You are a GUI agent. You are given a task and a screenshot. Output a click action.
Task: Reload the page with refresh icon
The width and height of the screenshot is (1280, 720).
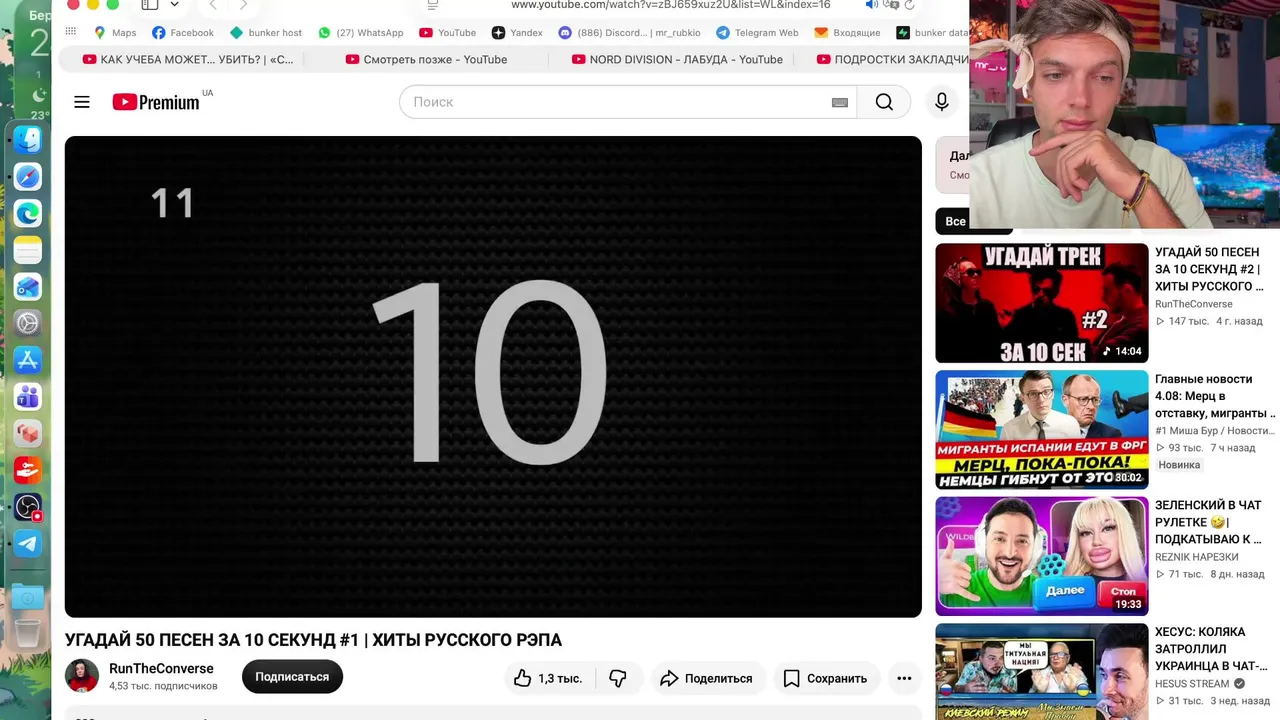click(x=909, y=5)
